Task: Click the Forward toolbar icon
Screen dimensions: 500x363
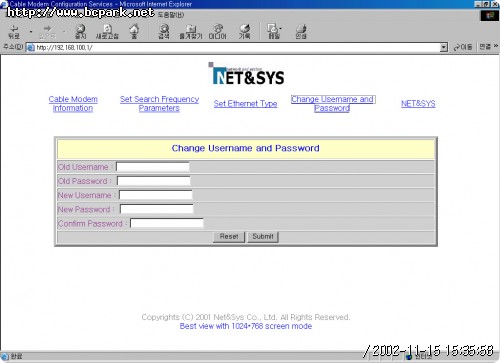Action: tap(47, 32)
